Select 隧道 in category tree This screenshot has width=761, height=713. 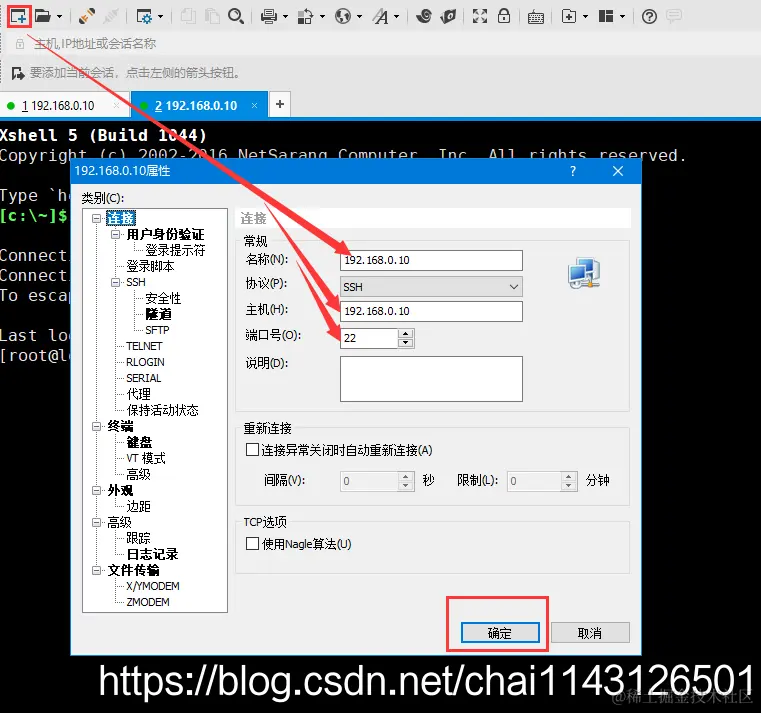[x=158, y=315]
